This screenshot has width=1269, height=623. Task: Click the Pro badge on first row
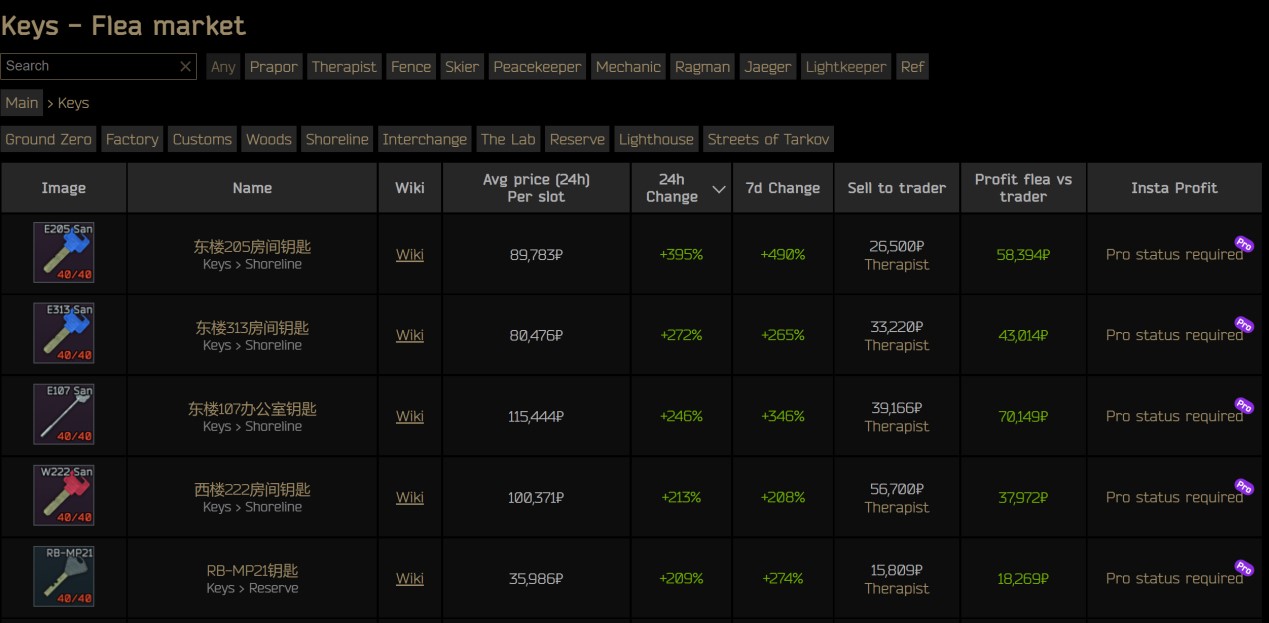point(1244,243)
